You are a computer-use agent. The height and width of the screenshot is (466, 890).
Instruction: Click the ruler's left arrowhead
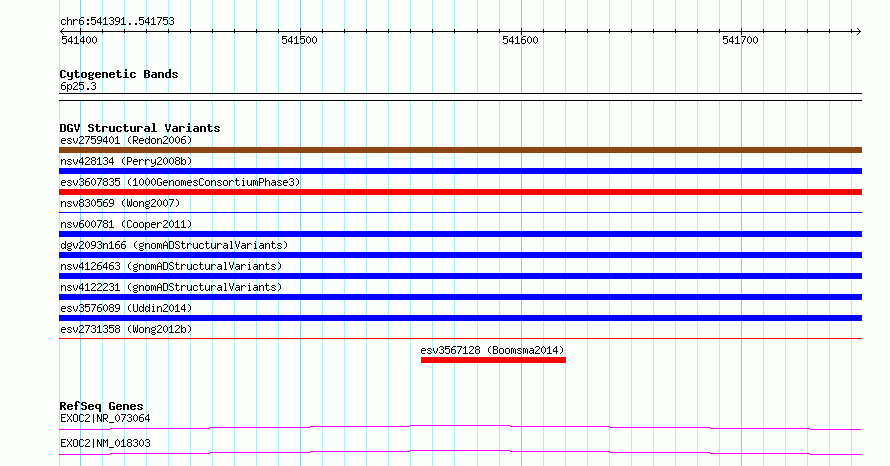[63, 31]
